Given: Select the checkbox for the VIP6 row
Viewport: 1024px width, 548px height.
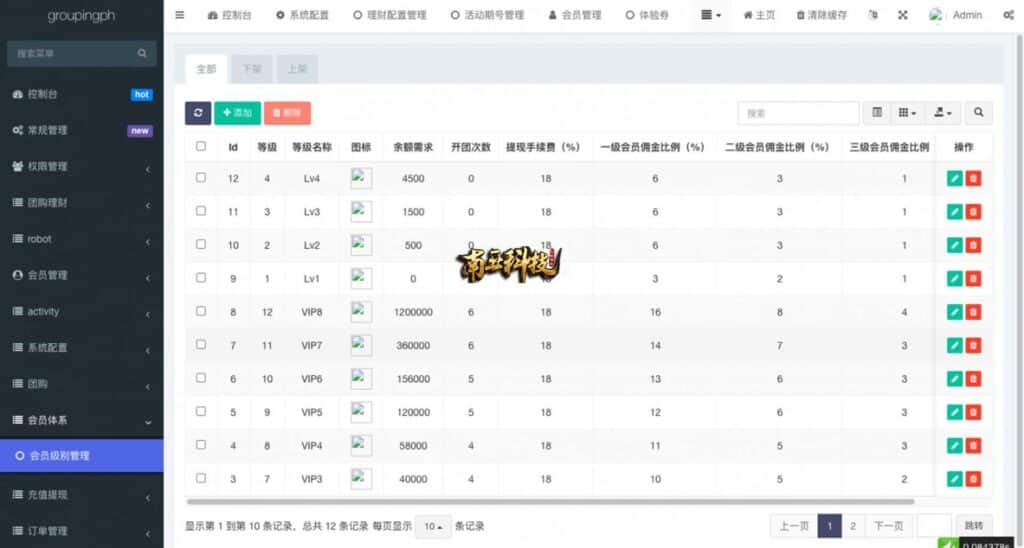Looking at the screenshot, I should [201, 378].
